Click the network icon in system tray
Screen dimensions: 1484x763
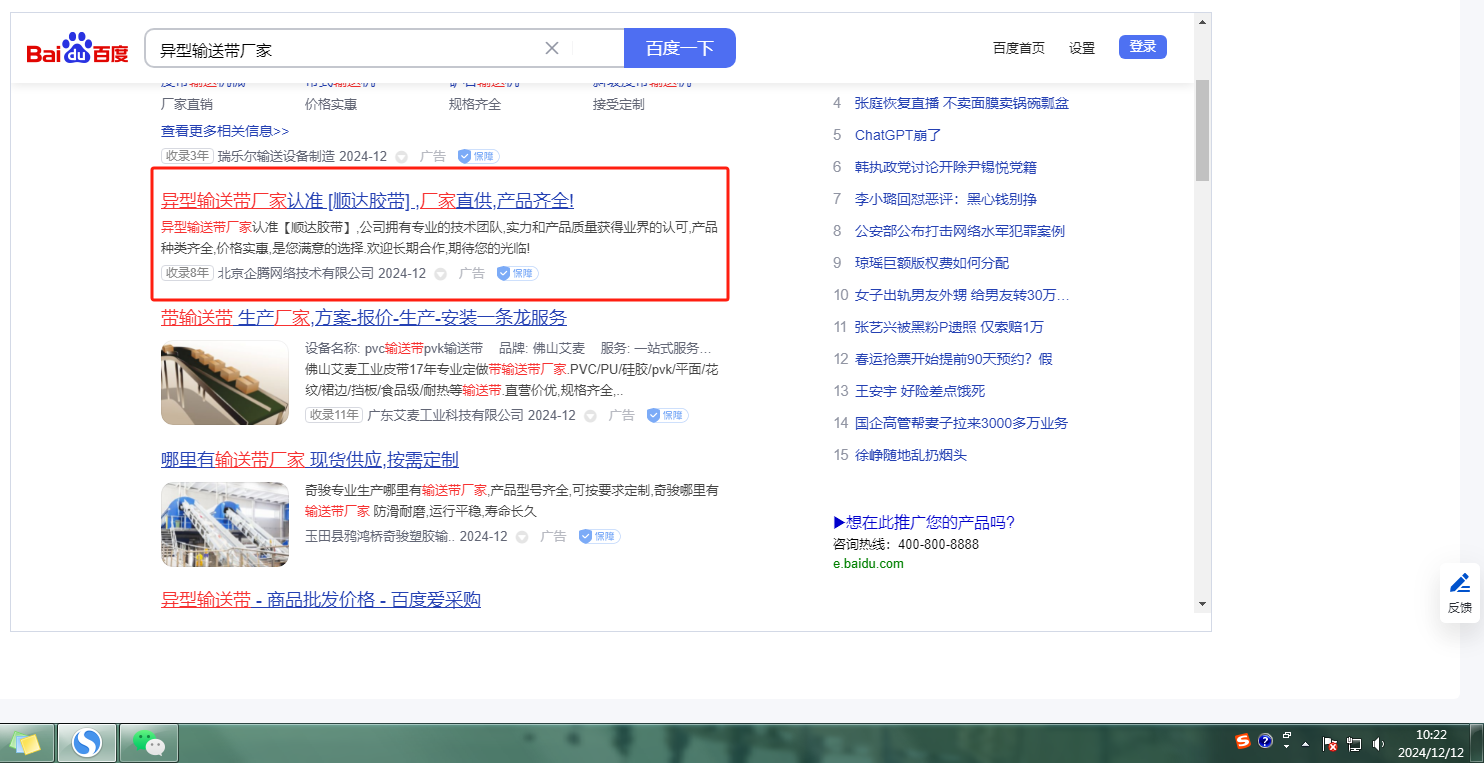(1354, 744)
